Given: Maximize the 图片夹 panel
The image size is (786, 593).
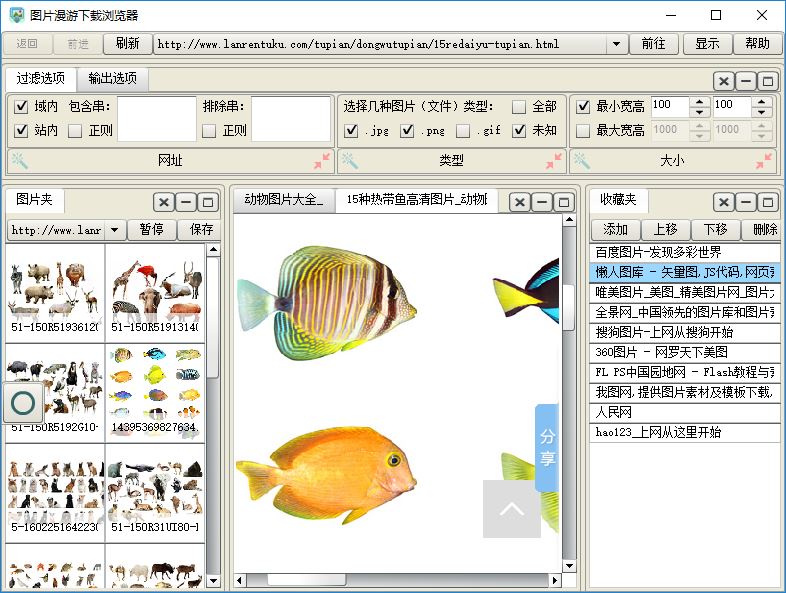Looking at the screenshot, I should 208,203.
